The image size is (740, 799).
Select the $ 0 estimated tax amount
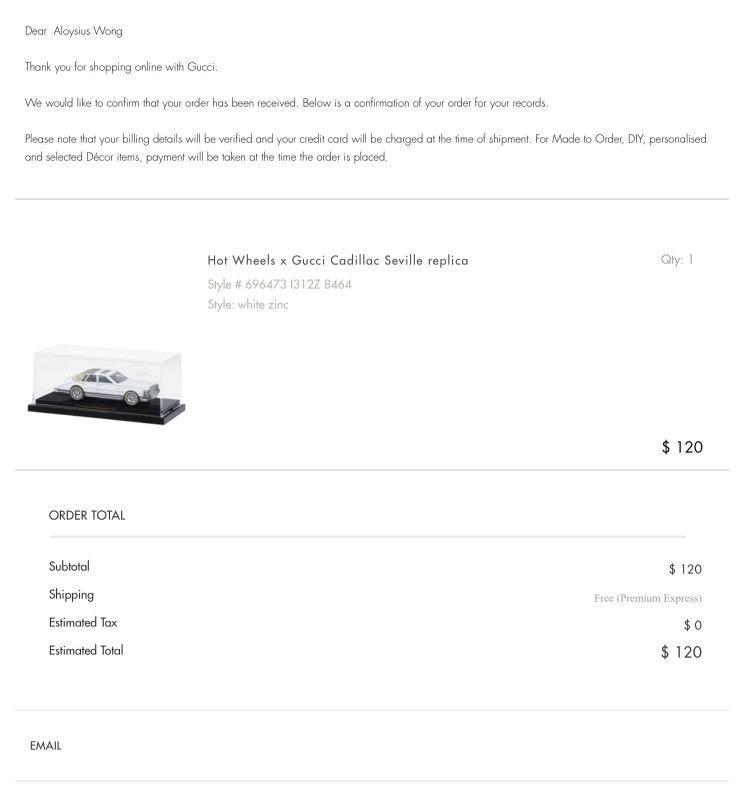693,625
